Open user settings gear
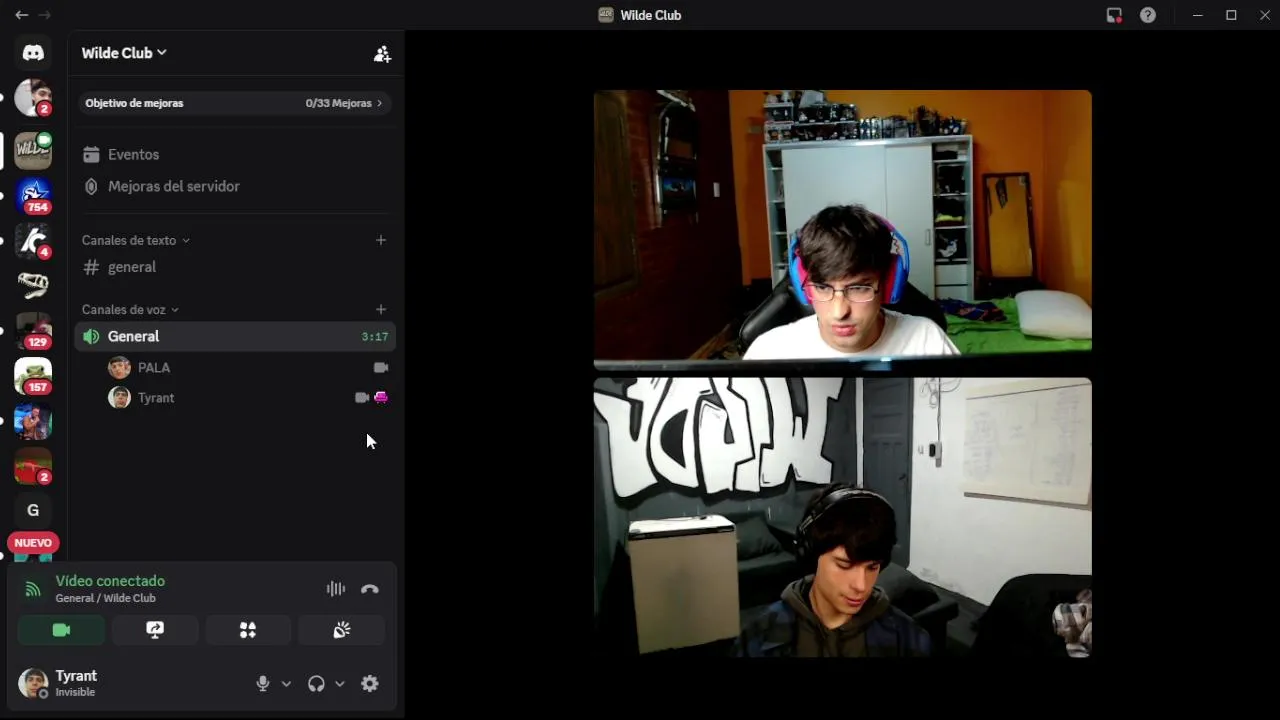 click(370, 684)
